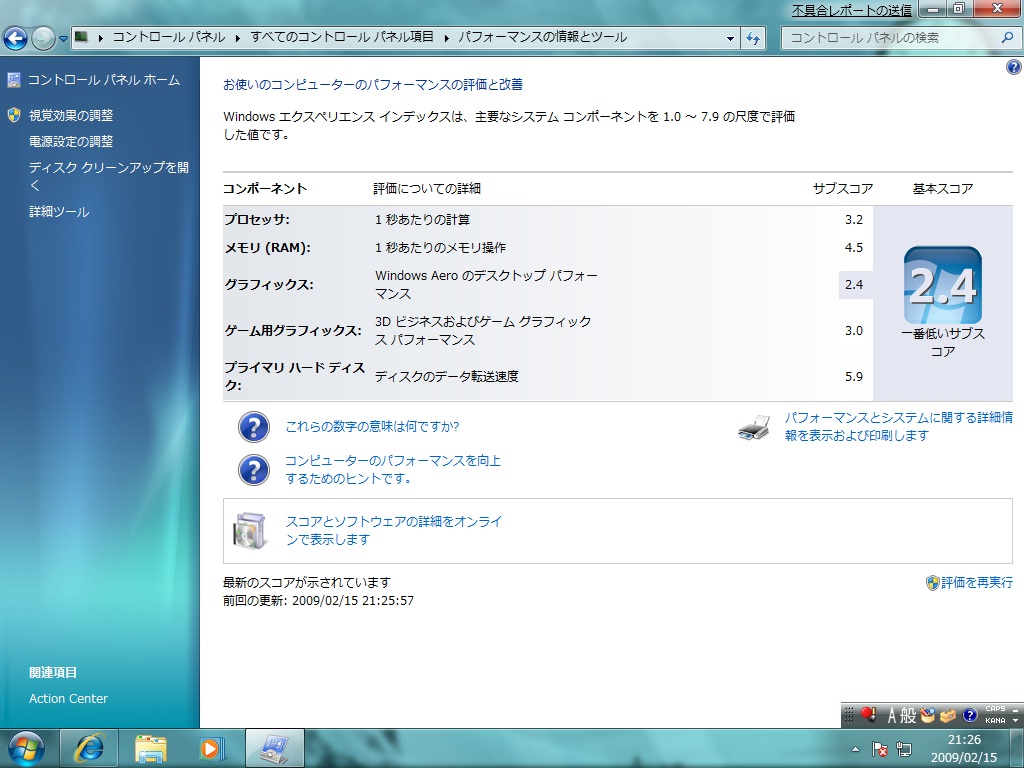
Task: Open the recent pages dropdown arrow
Action: click(x=63, y=39)
